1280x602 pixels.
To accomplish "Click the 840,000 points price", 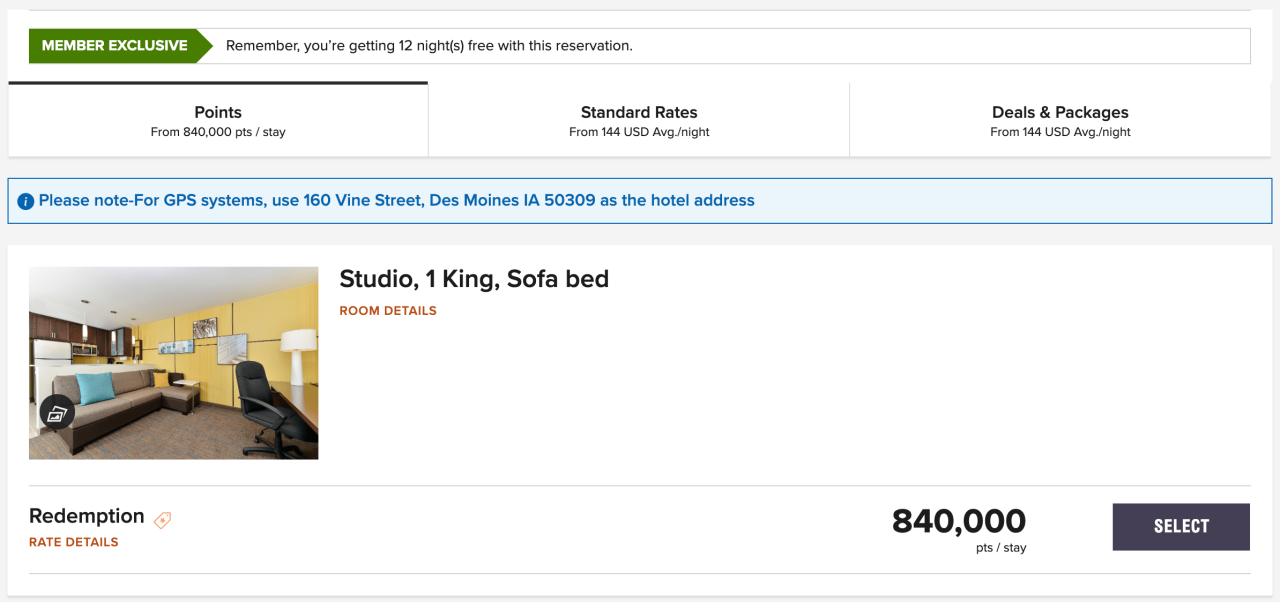I will [958, 521].
